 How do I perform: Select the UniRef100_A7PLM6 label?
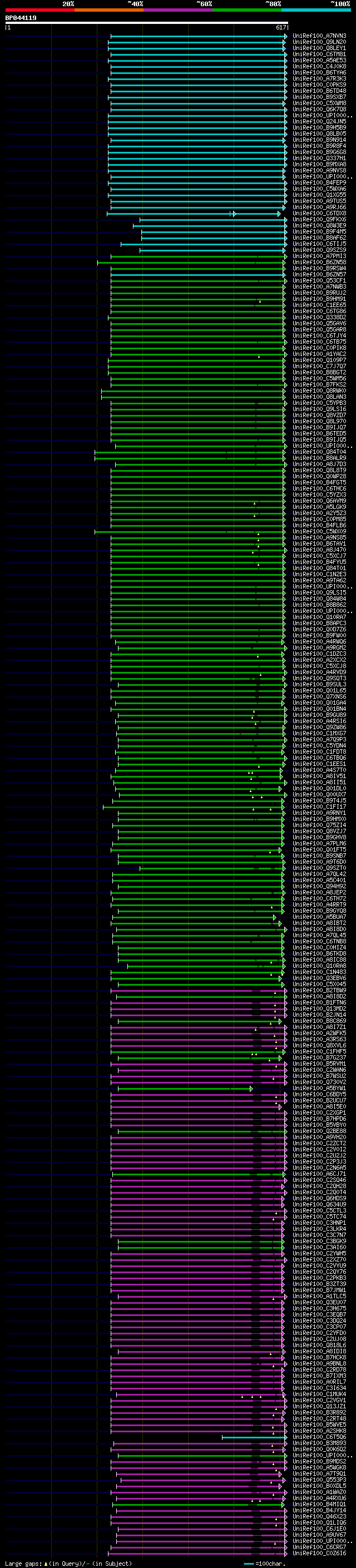(319, 844)
